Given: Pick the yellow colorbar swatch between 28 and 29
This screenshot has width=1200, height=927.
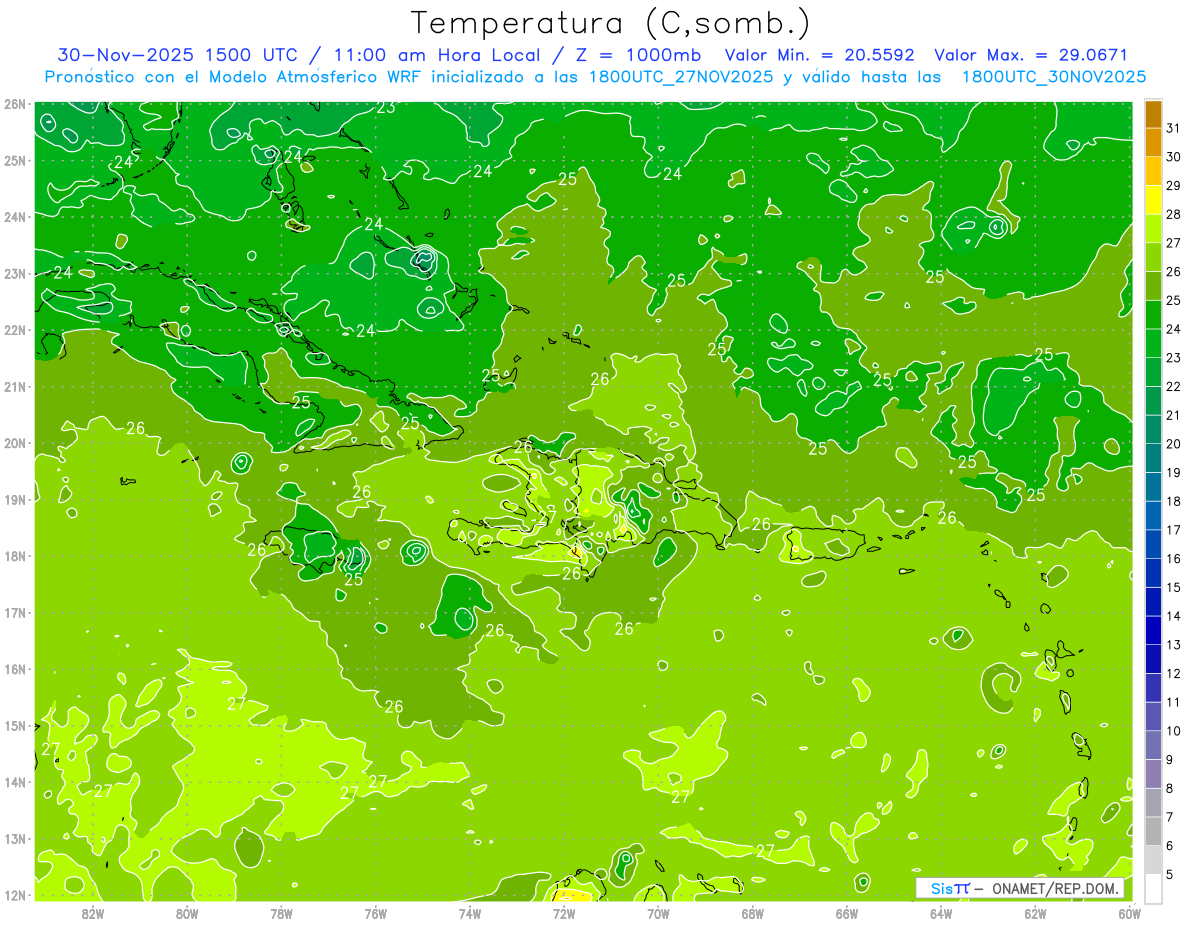Looking at the screenshot, I should (1153, 200).
